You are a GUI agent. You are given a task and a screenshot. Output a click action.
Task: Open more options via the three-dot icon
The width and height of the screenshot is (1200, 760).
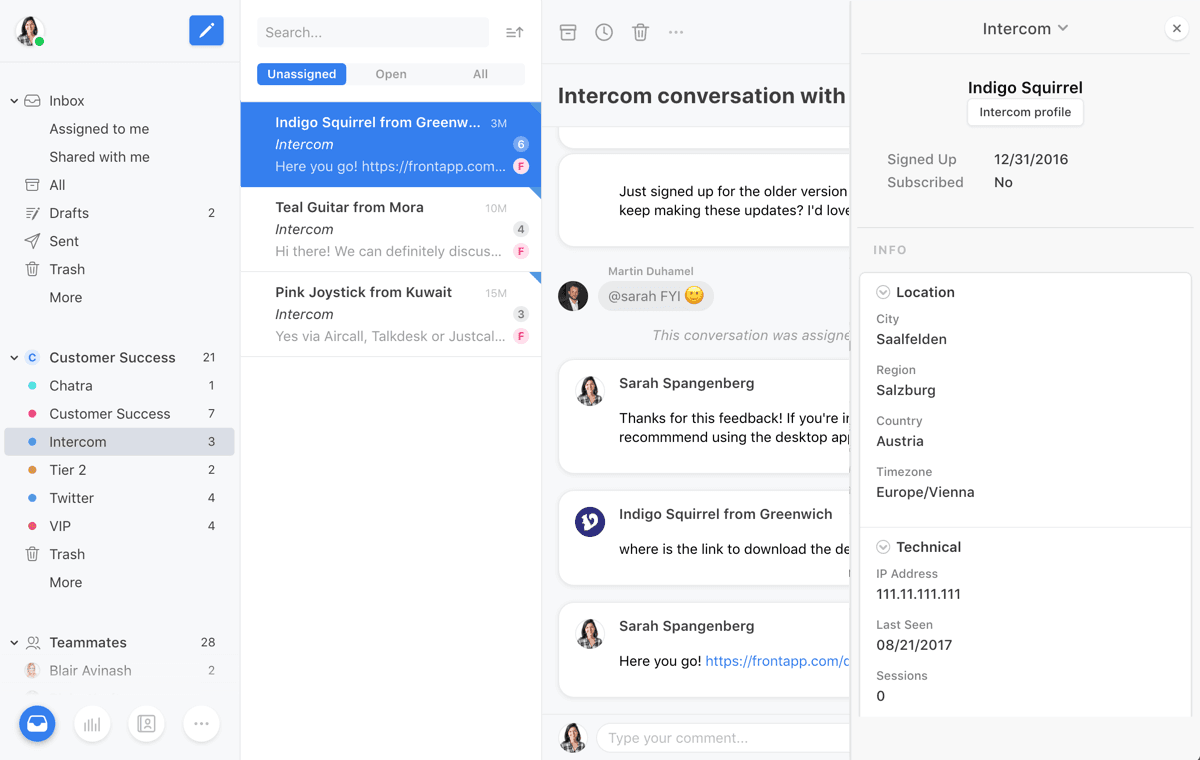pyautogui.click(x=675, y=32)
